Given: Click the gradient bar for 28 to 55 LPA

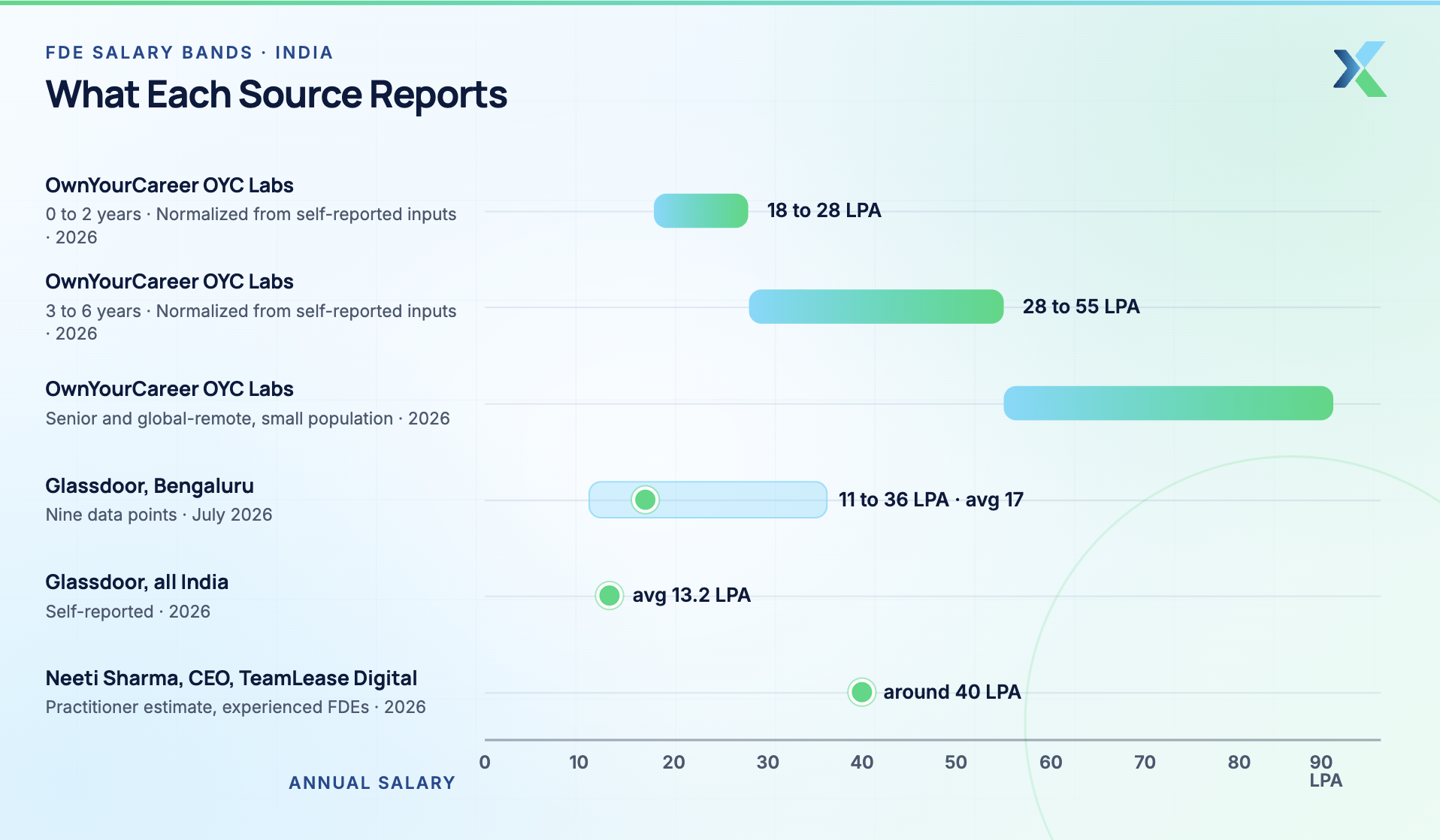Looking at the screenshot, I should click(876, 307).
